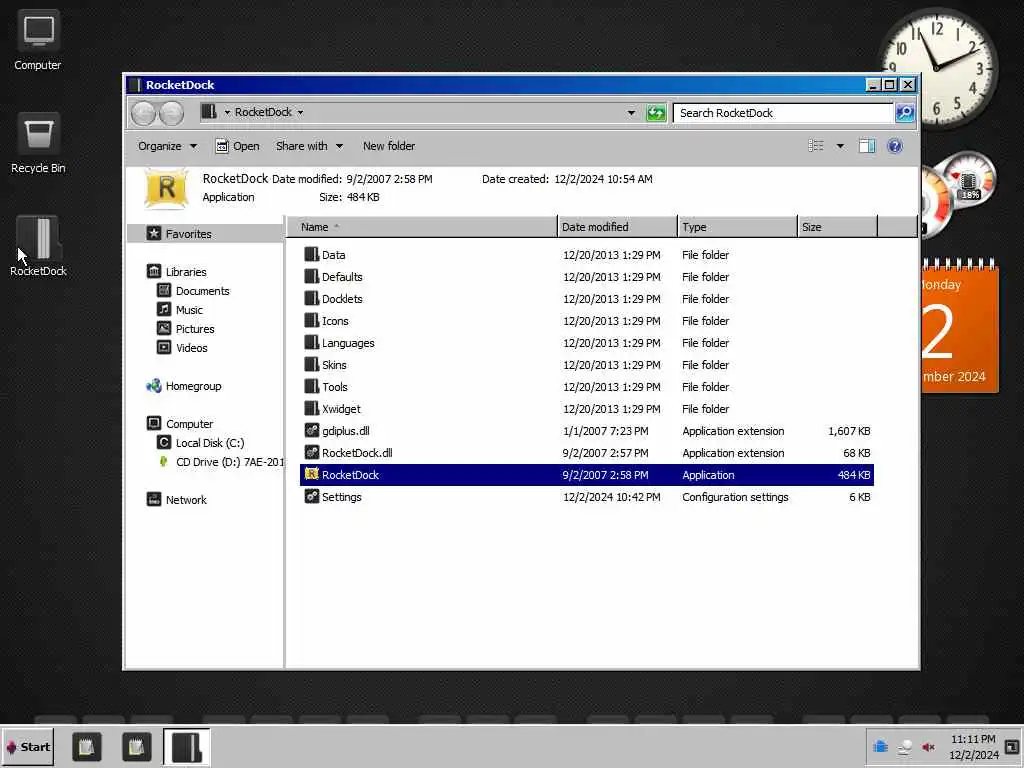The height and width of the screenshot is (768, 1024).
Task: Sort by the Size column header
Action: 838,227
